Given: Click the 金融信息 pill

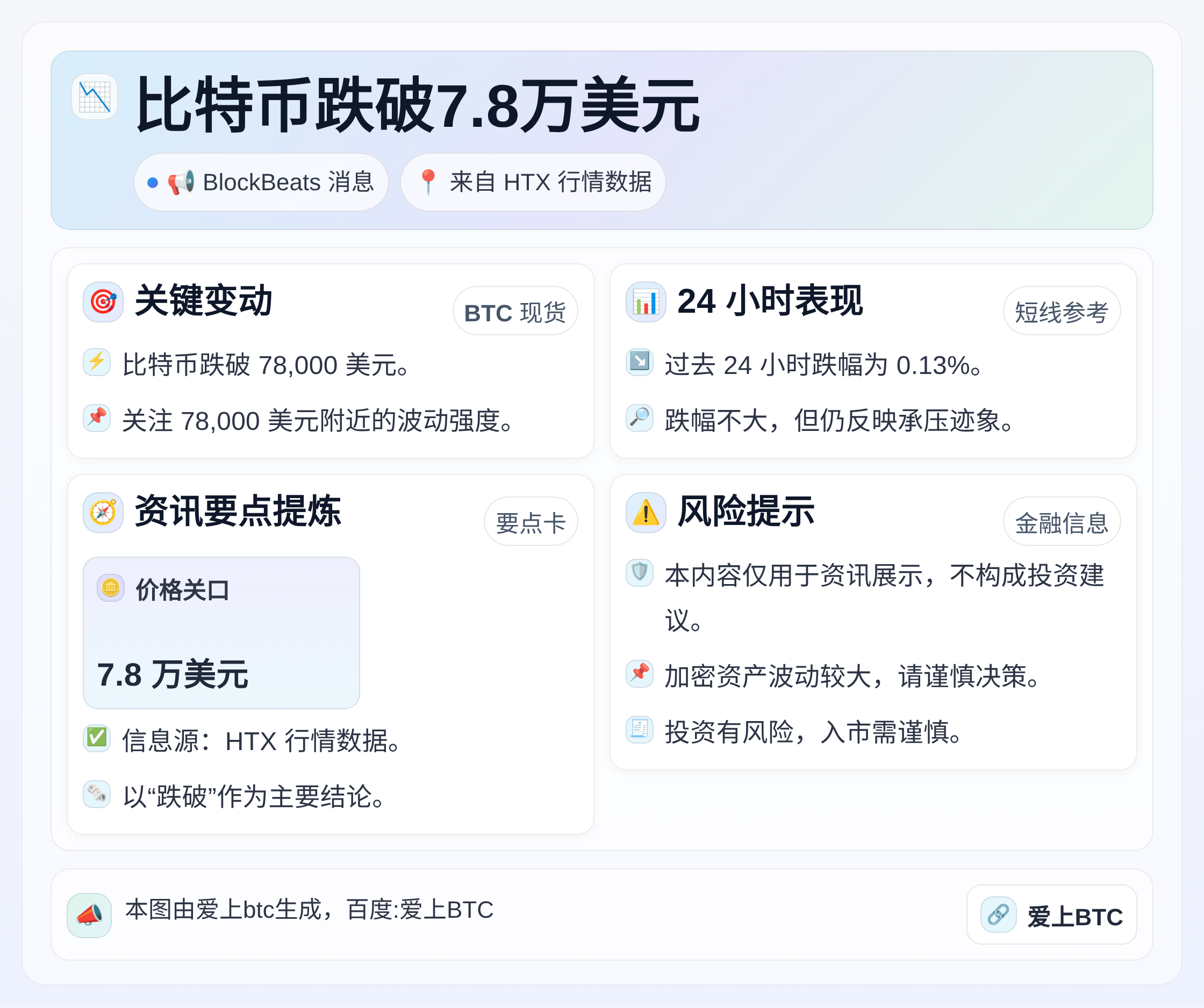Looking at the screenshot, I should (x=1061, y=522).
